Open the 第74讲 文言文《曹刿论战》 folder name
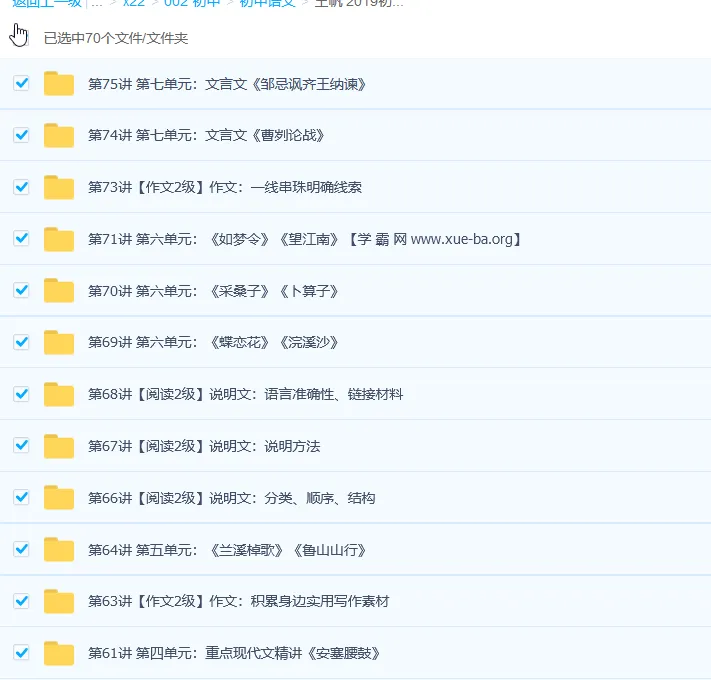Image resolution: width=711 pixels, height=680 pixels. [206, 135]
